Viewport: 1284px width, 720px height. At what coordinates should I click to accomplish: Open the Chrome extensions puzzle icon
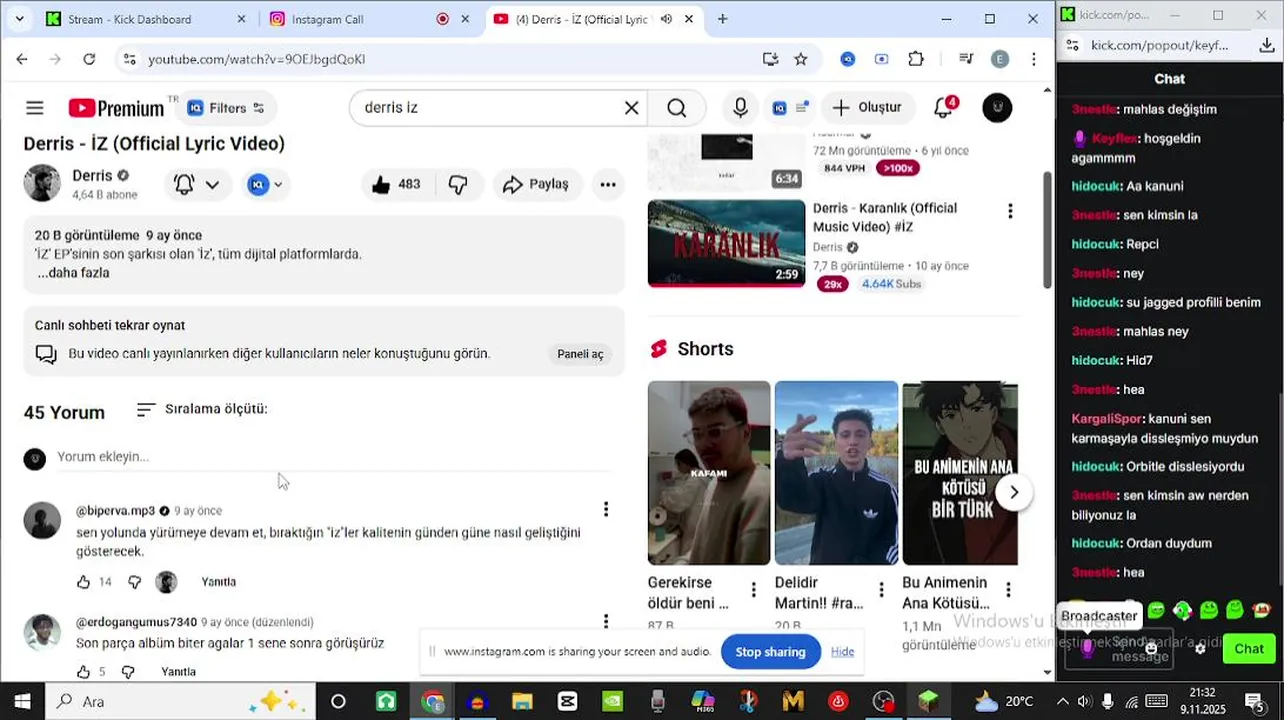tap(915, 59)
